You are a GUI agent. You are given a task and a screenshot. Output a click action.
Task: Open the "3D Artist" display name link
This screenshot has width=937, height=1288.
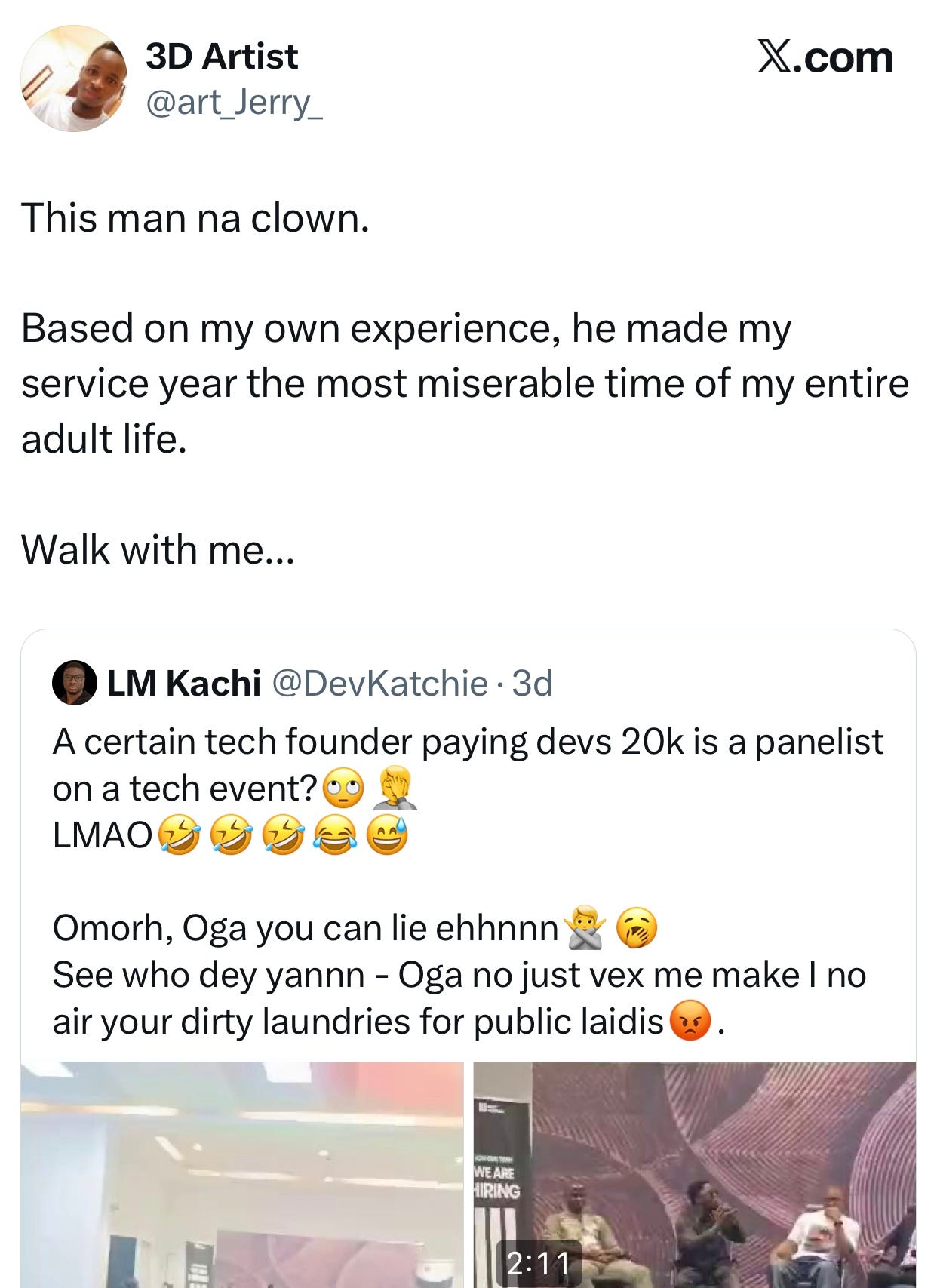point(222,57)
